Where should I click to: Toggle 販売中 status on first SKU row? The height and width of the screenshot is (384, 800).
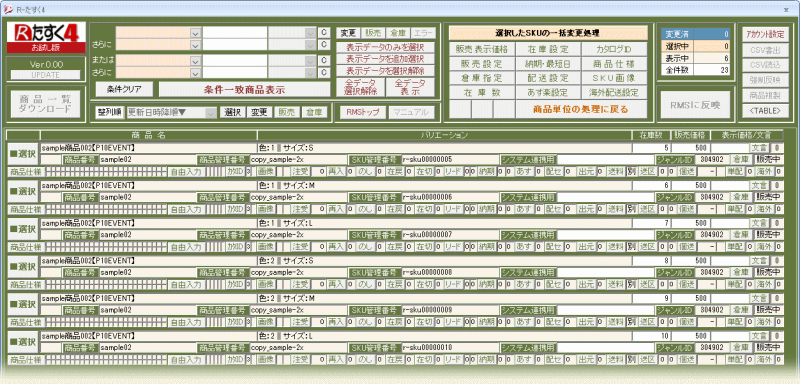(768, 159)
